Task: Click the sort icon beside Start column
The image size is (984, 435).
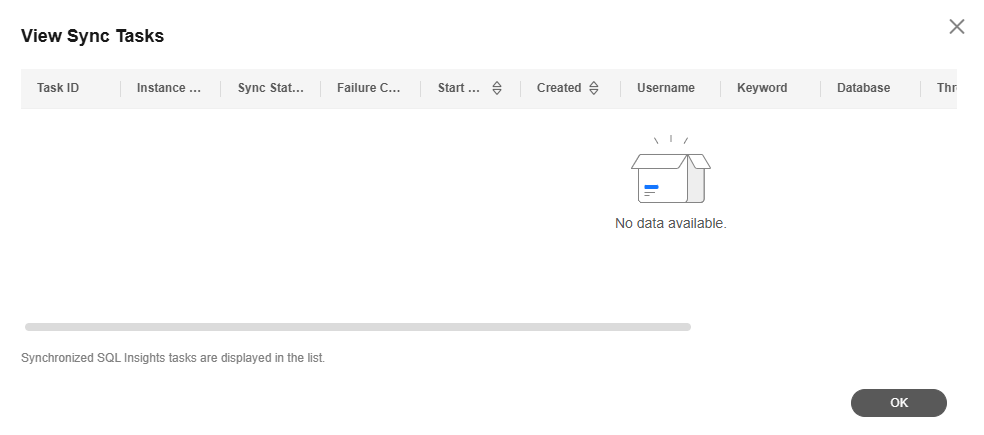Action: (497, 88)
